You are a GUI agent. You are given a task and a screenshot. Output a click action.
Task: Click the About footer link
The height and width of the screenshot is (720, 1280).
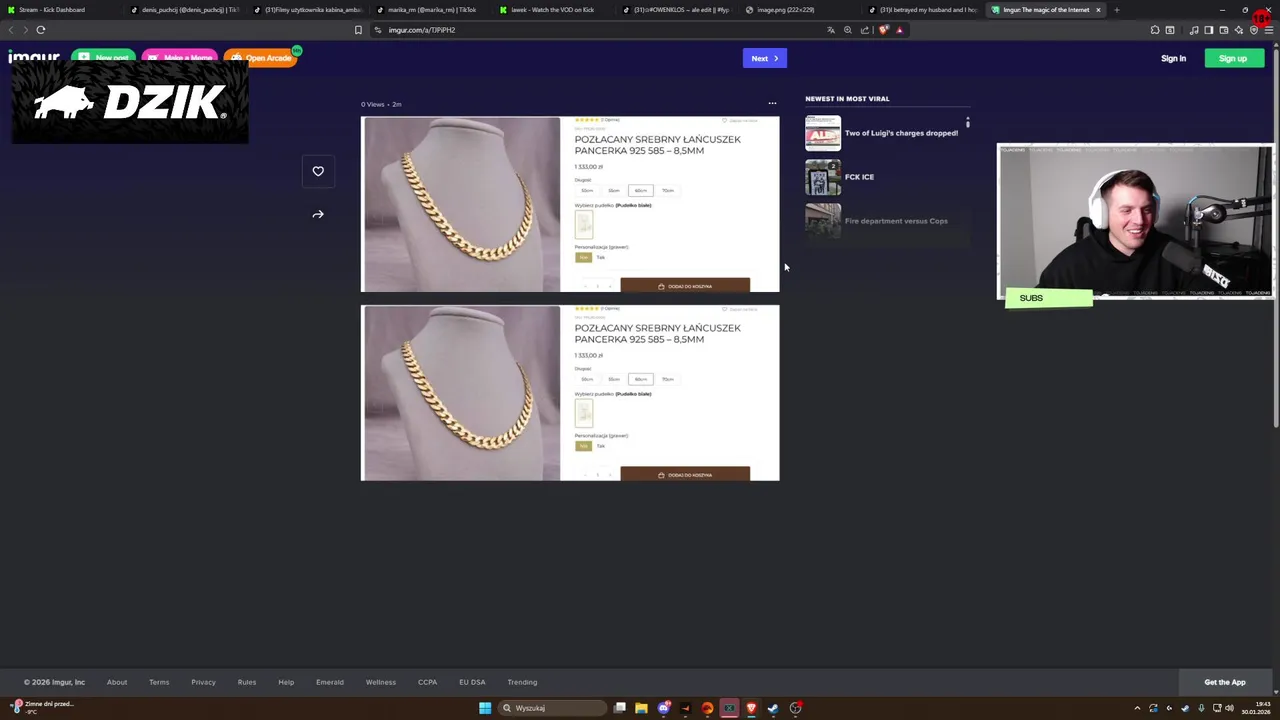click(x=117, y=682)
